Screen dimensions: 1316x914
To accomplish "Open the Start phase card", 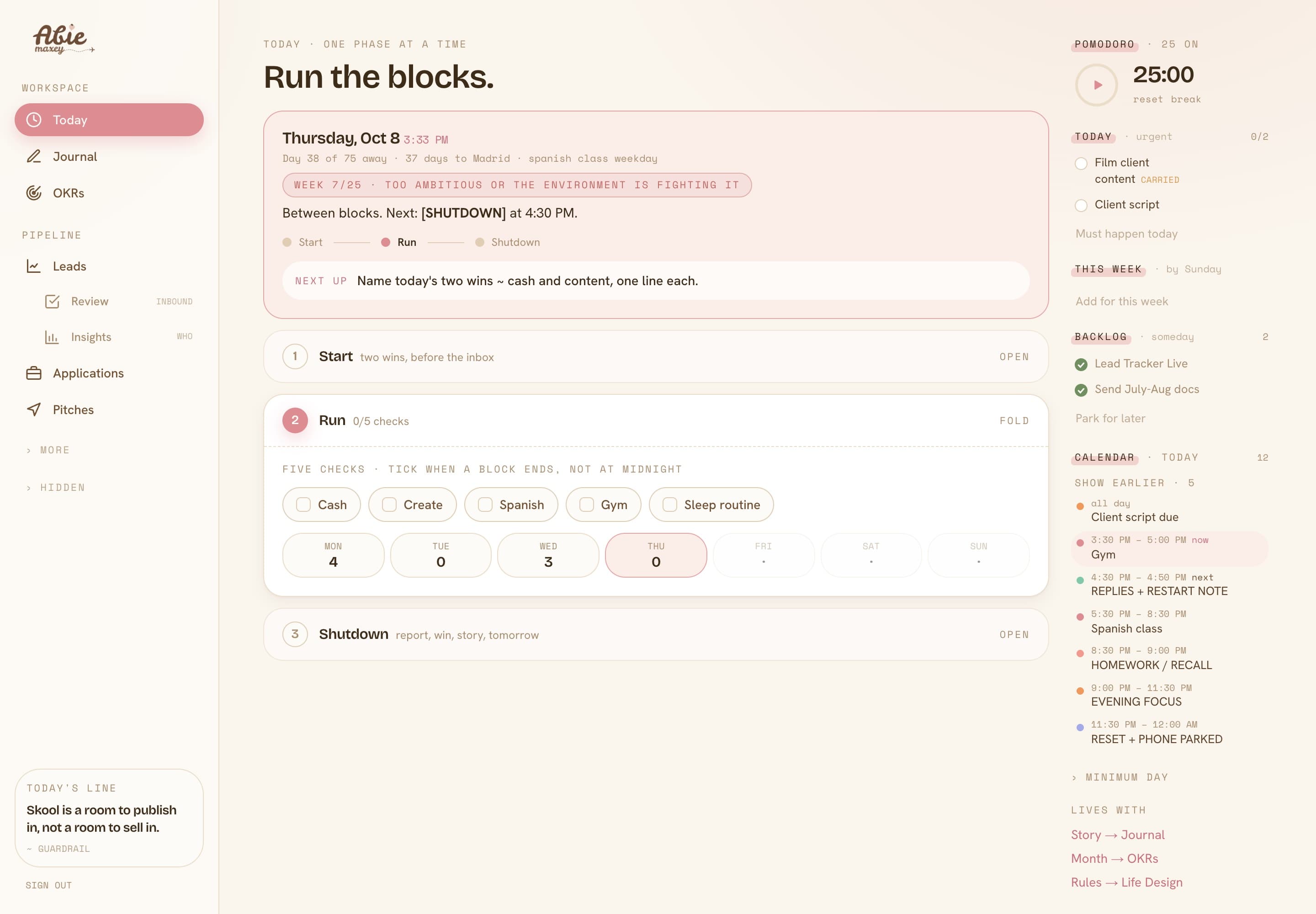I will tap(656, 356).
